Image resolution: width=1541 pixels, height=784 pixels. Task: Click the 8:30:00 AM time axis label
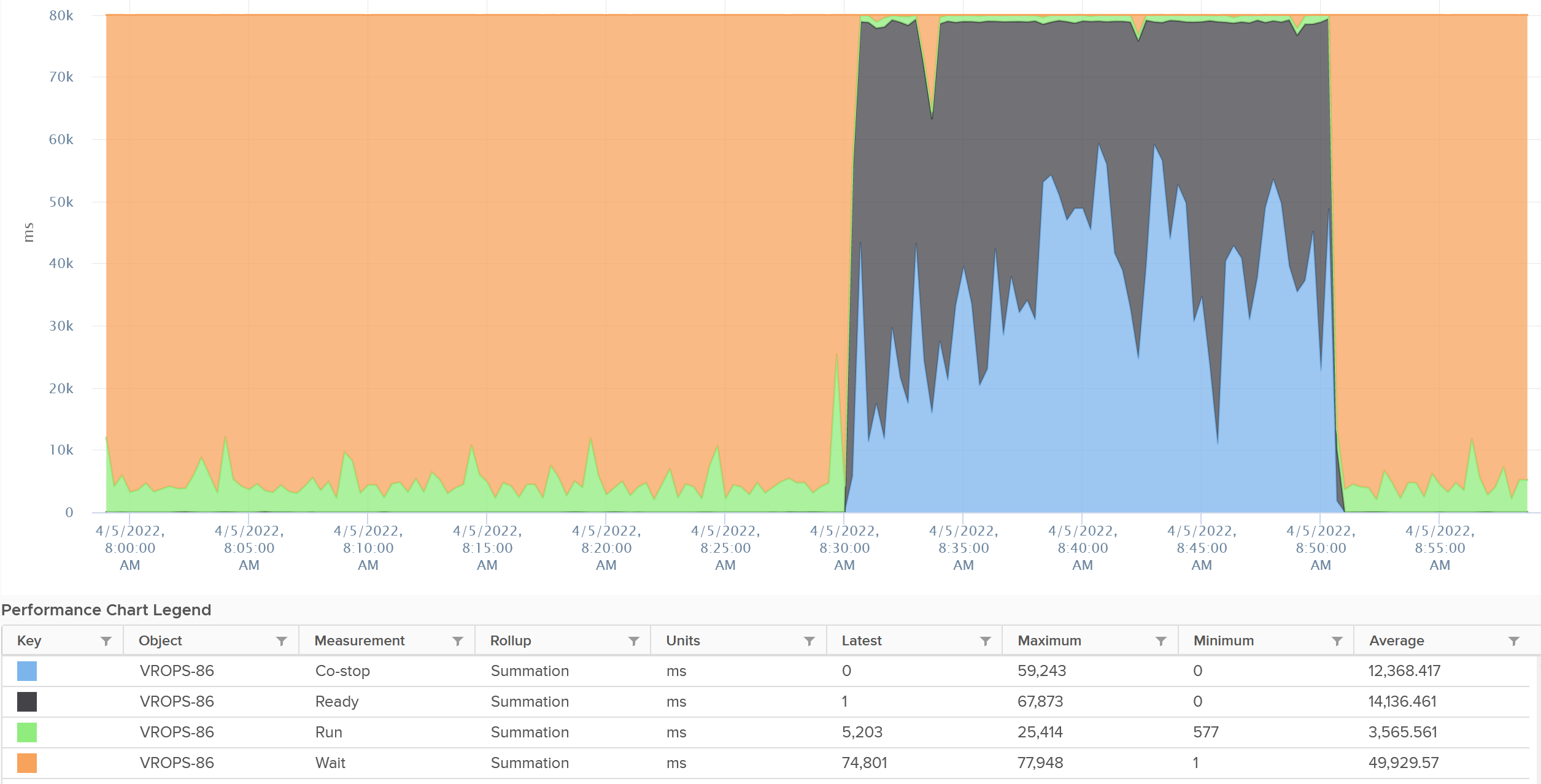tap(844, 548)
